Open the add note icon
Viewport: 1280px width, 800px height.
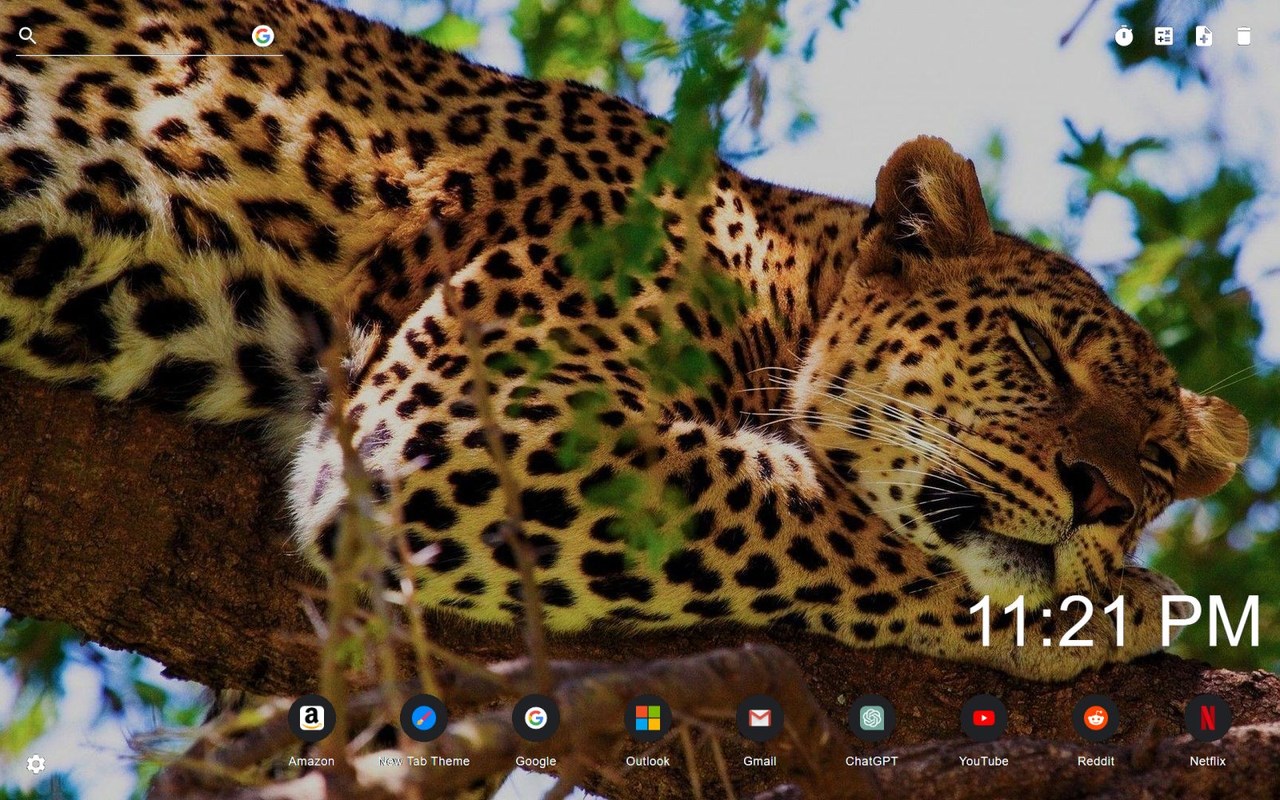click(1204, 36)
